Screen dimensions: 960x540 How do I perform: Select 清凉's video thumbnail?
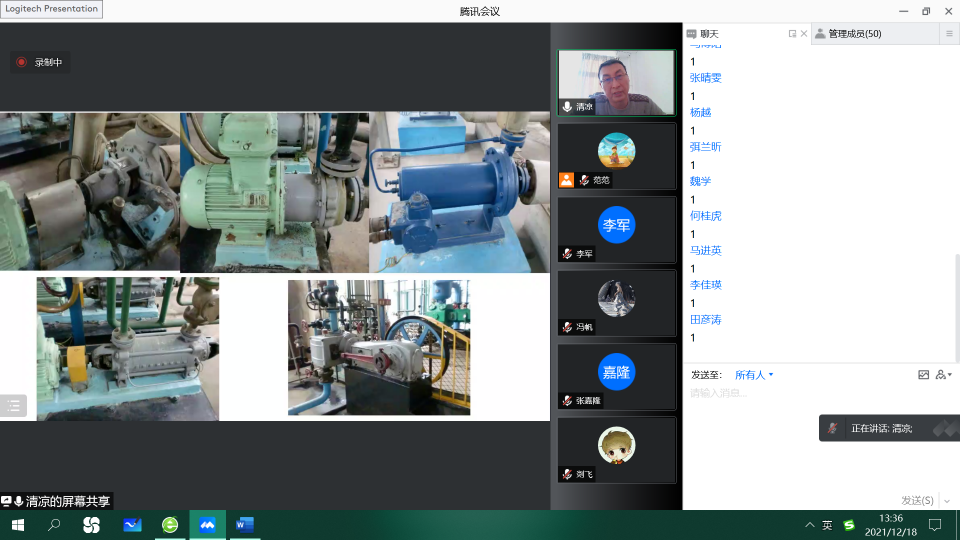(617, 83)
